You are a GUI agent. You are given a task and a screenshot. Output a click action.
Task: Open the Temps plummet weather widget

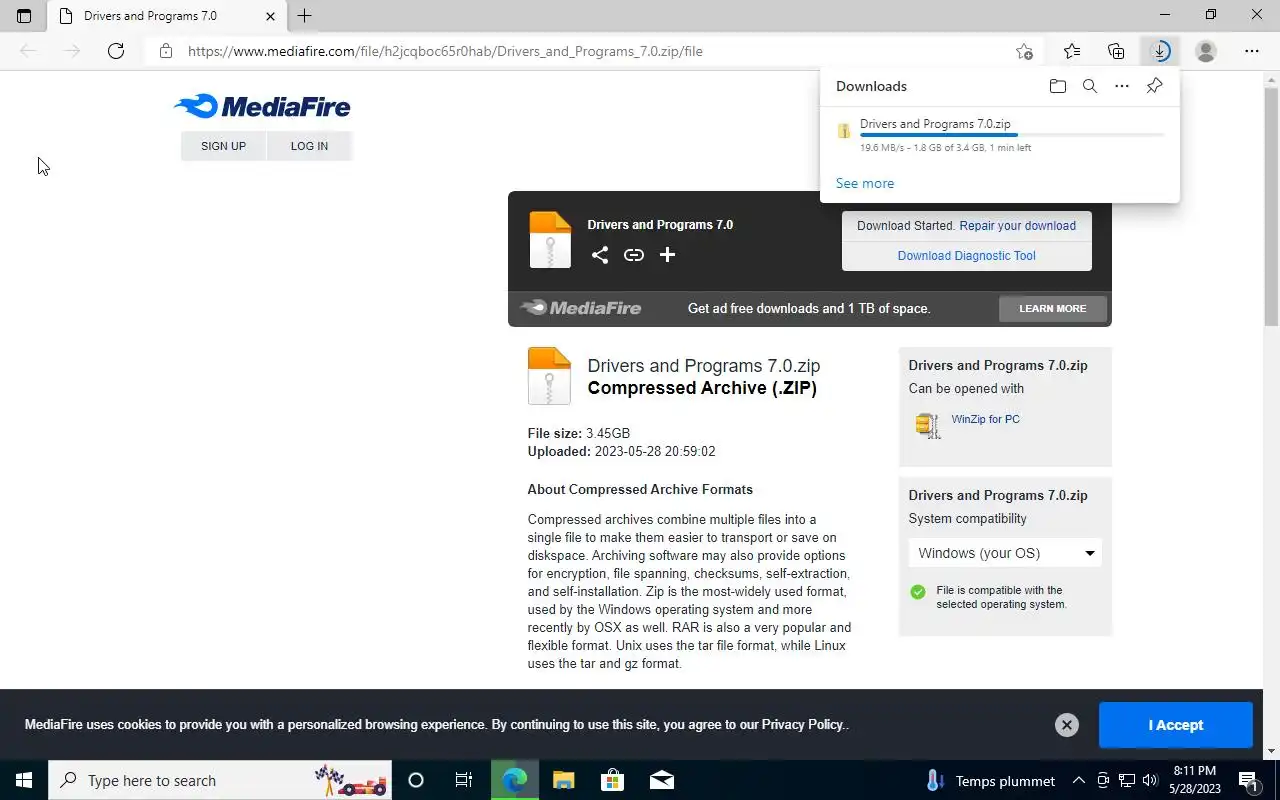tap(989, 781)
